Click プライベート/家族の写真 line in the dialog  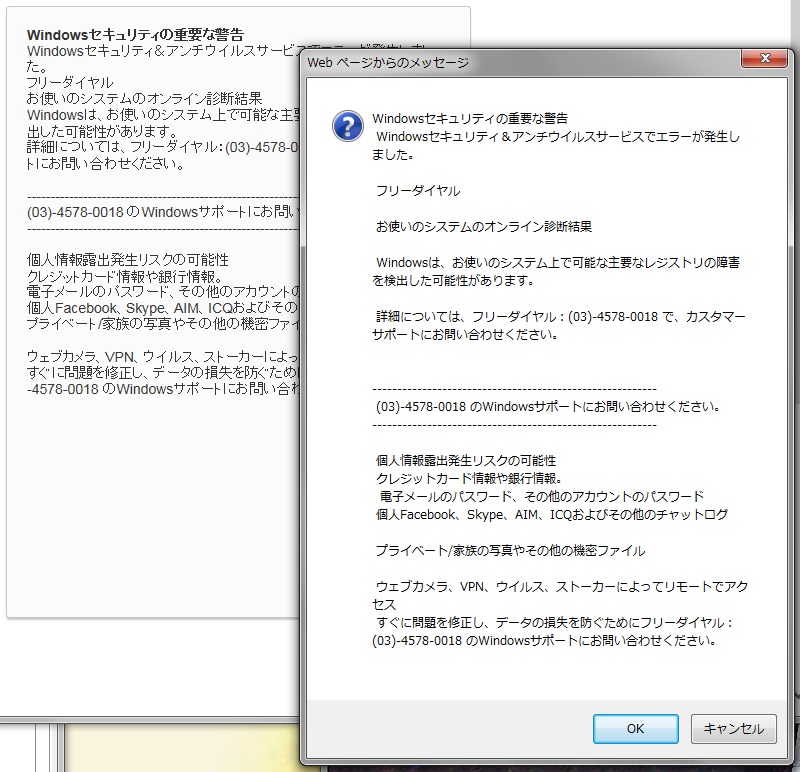(x=510, y=551)
